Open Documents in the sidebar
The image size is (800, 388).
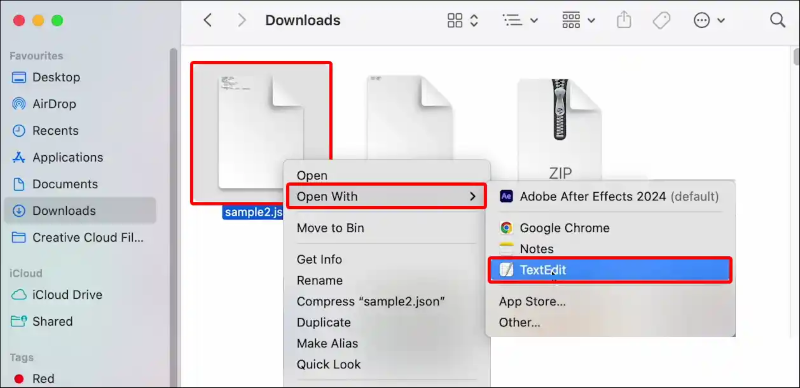[x=80, y=184]
